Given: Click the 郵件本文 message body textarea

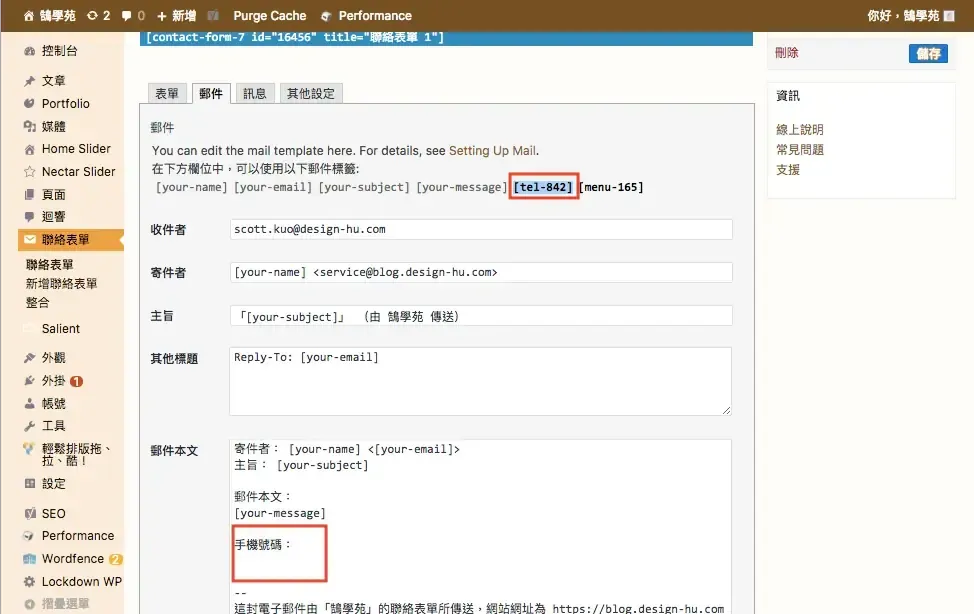Looking at the screenshot, I should pyautogui.click(x=480, y=527).
